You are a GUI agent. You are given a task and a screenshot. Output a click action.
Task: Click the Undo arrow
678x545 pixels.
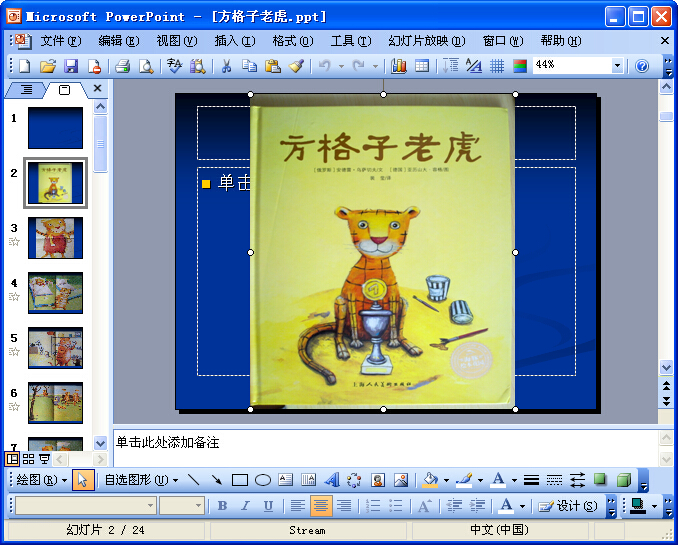[325, 66]
